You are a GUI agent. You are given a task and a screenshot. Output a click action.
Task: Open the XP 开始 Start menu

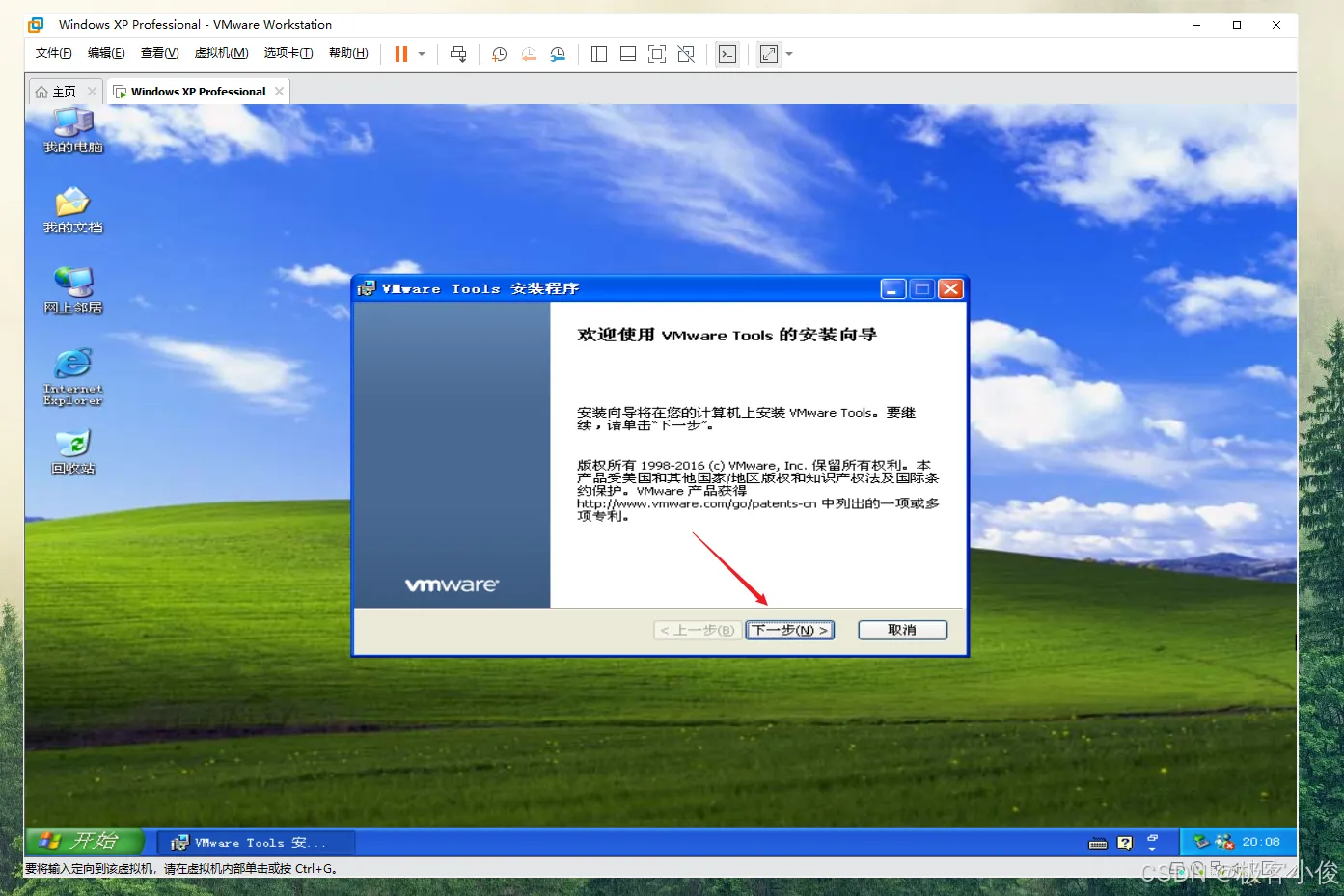point(85,841)
